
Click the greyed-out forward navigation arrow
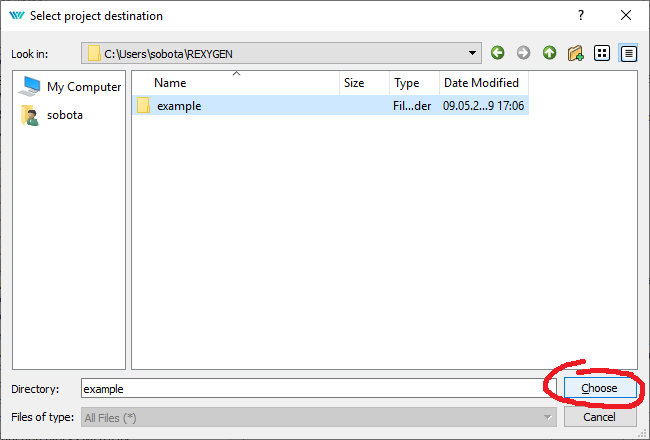pos(524,53)
